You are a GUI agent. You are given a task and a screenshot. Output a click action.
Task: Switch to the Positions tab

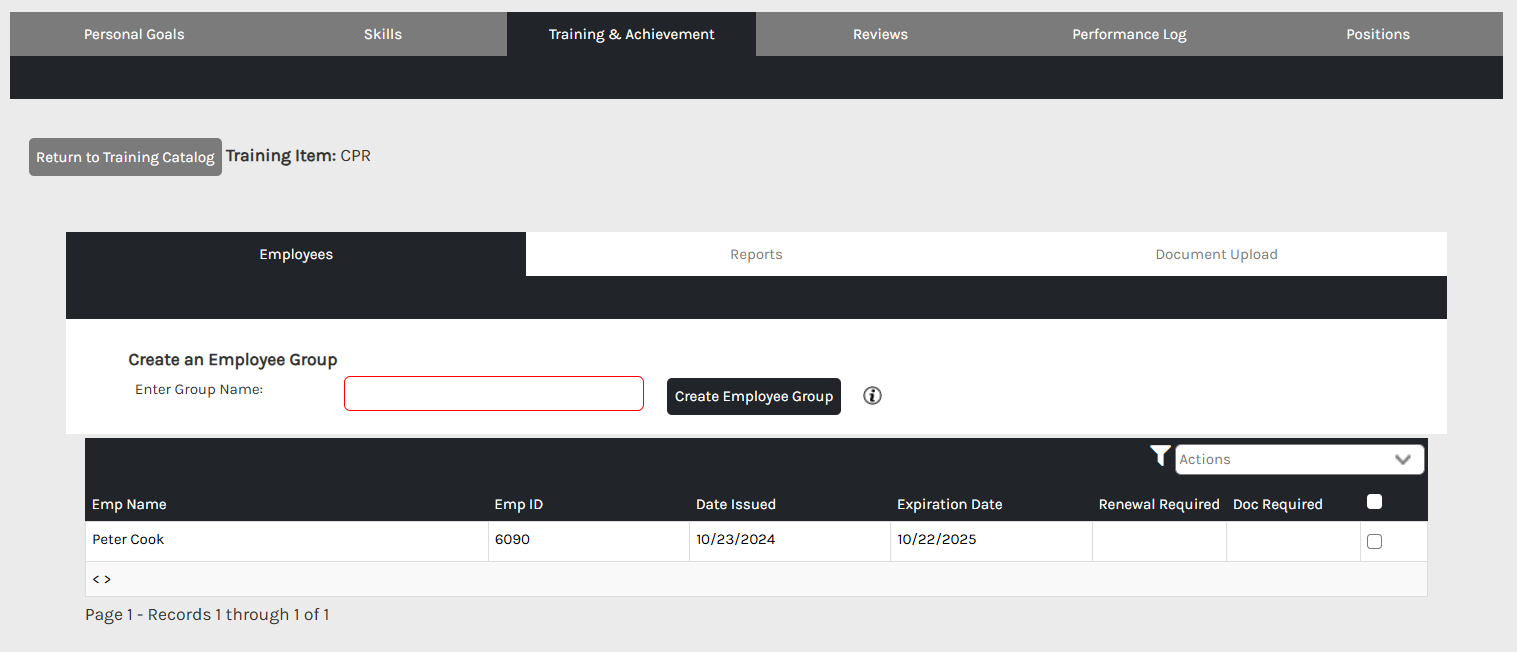point(1378,34)
